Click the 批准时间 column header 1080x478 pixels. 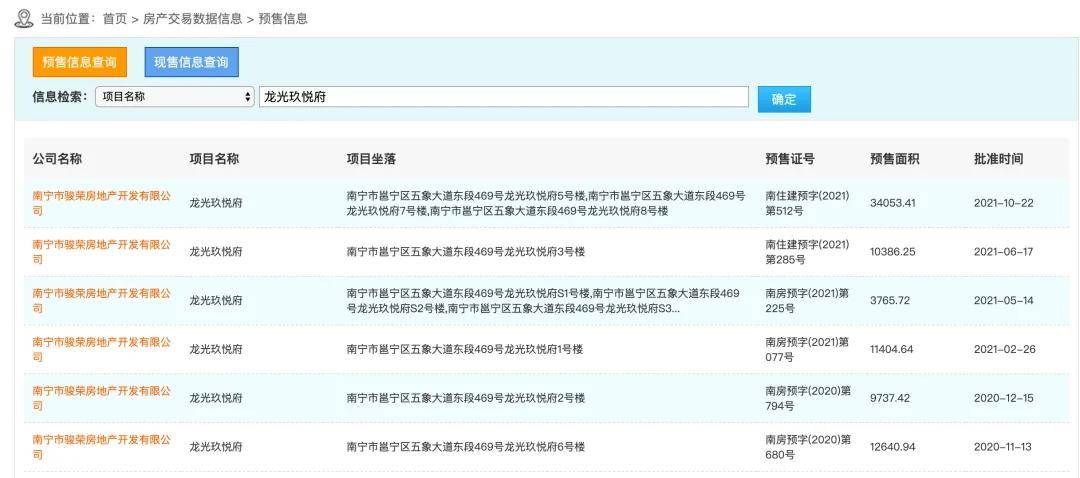click(x=999, y=159)
